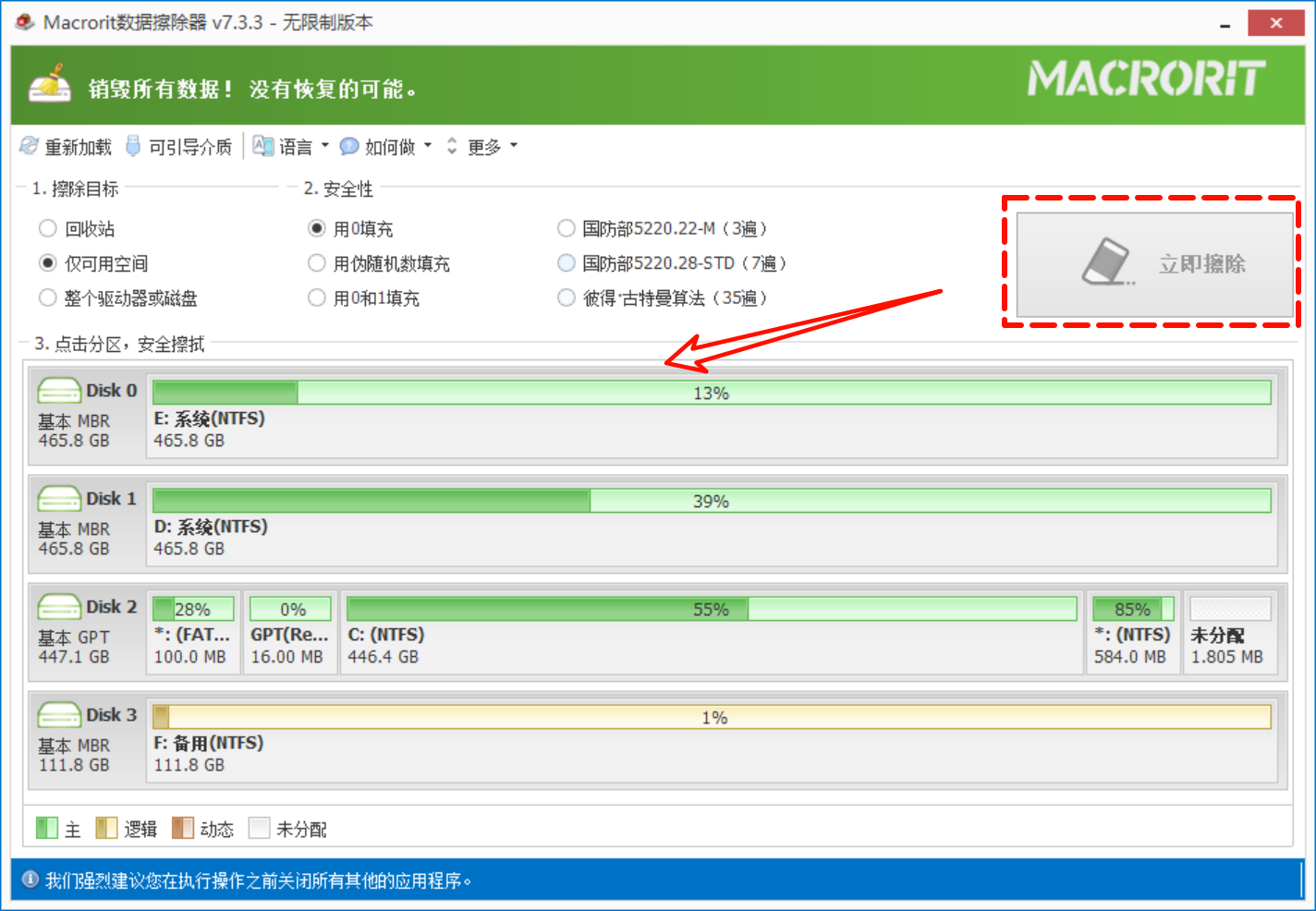Click the Disk 3 drive icon
This screenshot has width=1316, height=911.
(59, 715)
